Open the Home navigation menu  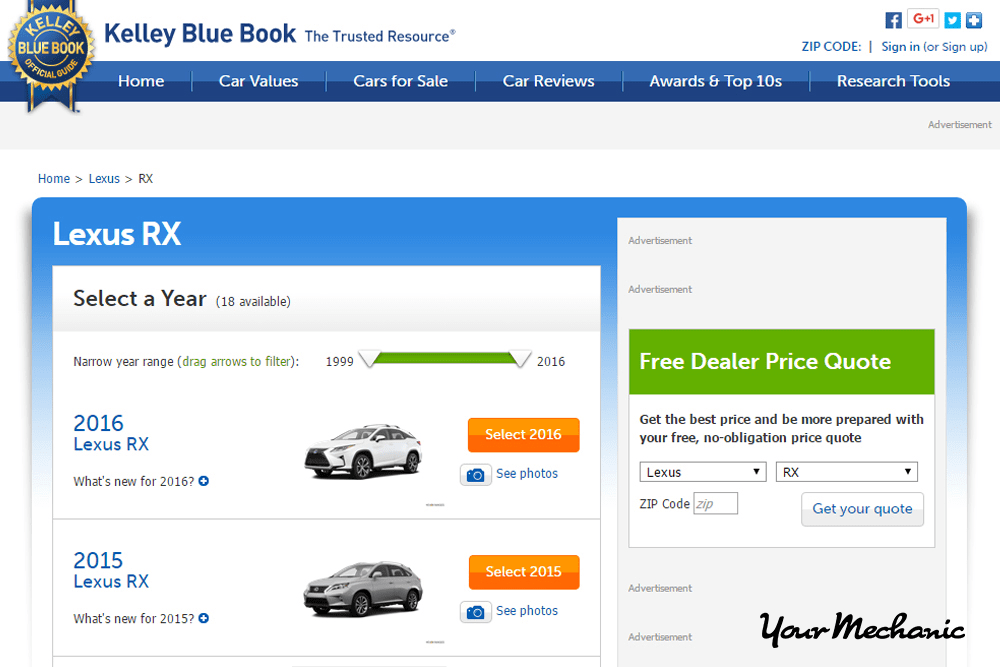coord(141,81)
